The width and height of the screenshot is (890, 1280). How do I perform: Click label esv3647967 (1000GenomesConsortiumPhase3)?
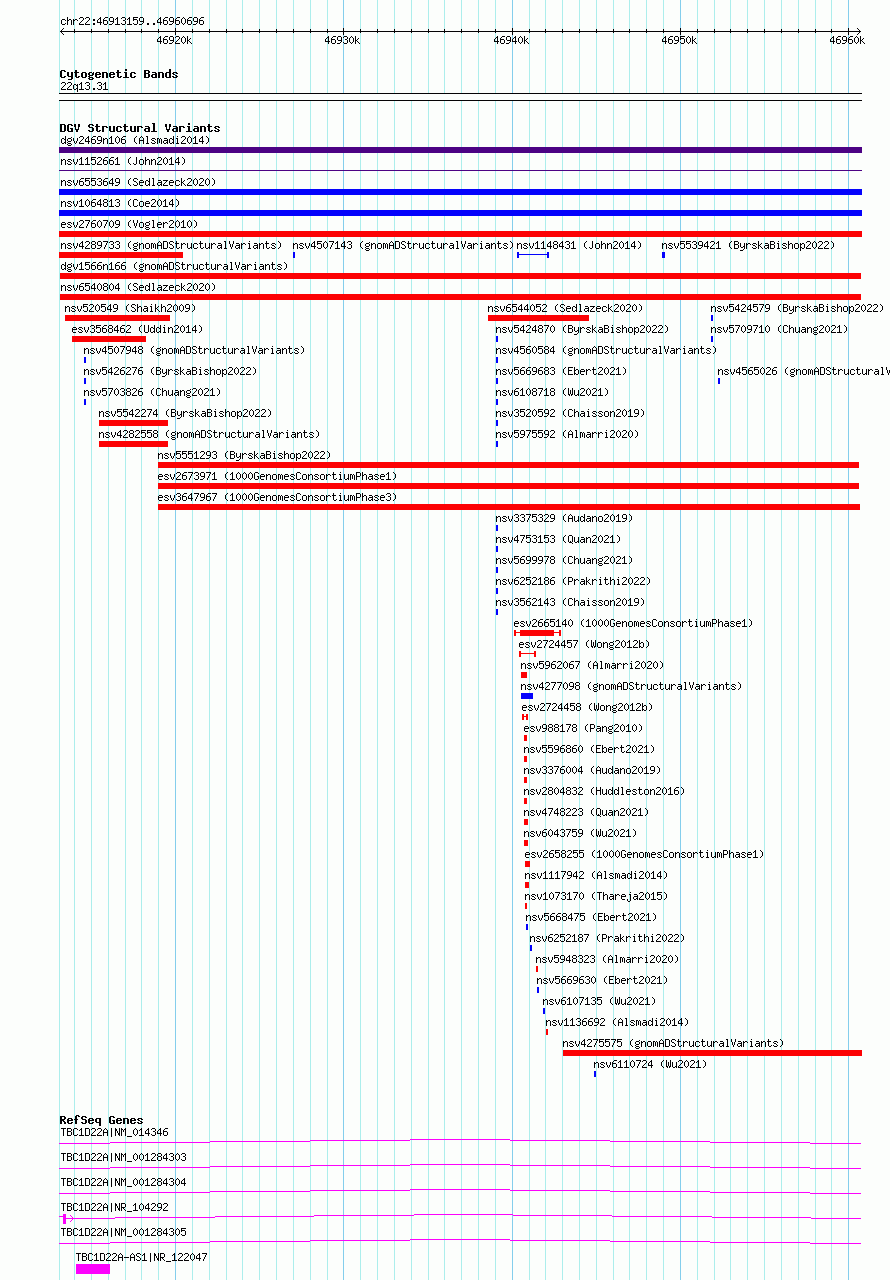pos(277,497)
